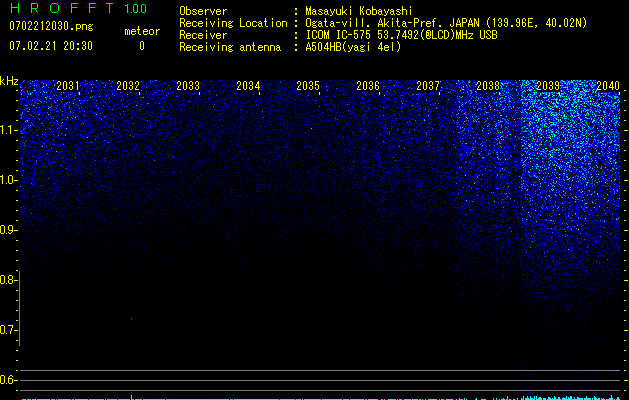Click the 2033 time marker
The height and width of the screenshot is (400, 629).
[x=188, y=85]
